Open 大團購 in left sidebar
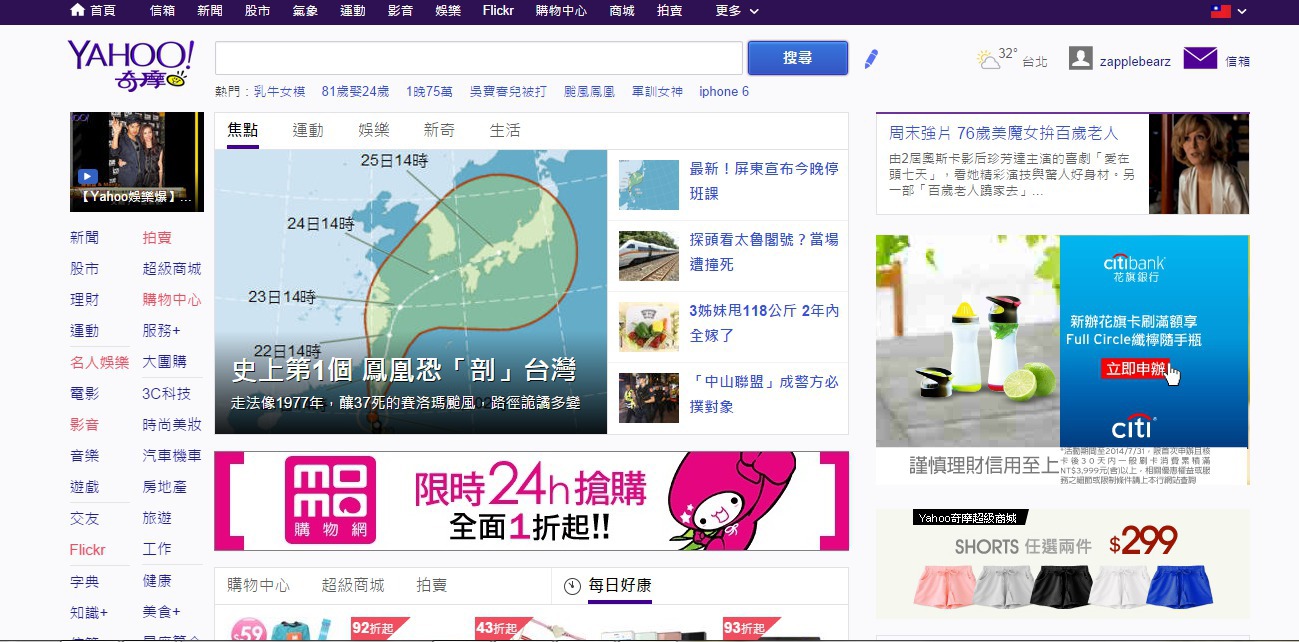The width and height of the screenshot is (1299, 642). tap(165, 362)
